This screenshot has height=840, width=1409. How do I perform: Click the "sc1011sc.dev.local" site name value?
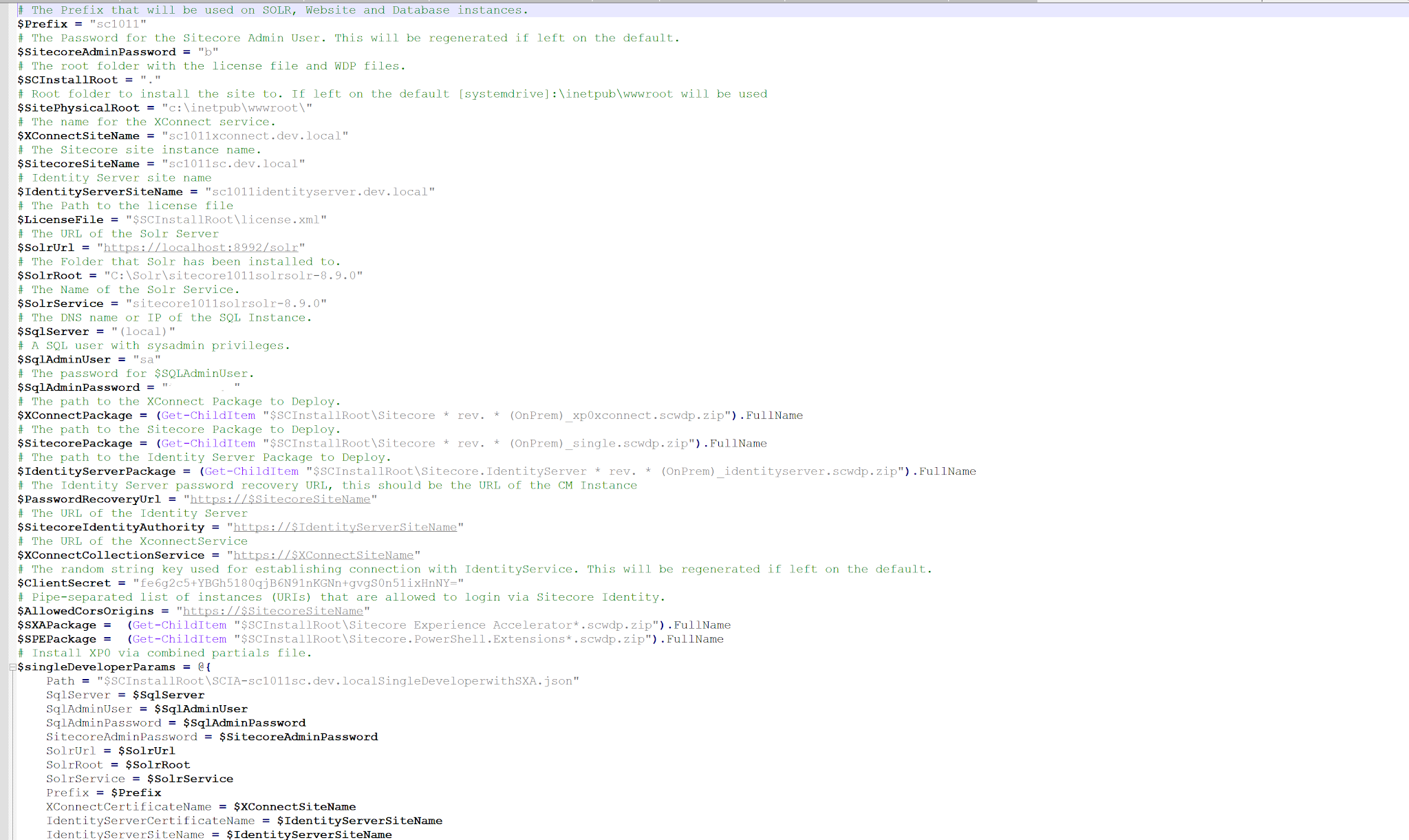(x=233, y=164)
